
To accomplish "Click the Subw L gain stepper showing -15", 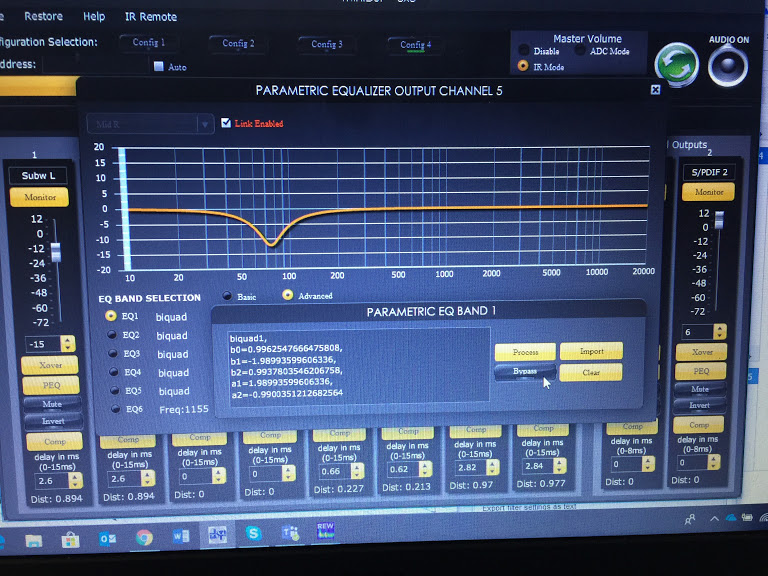I will click(68, 343).
